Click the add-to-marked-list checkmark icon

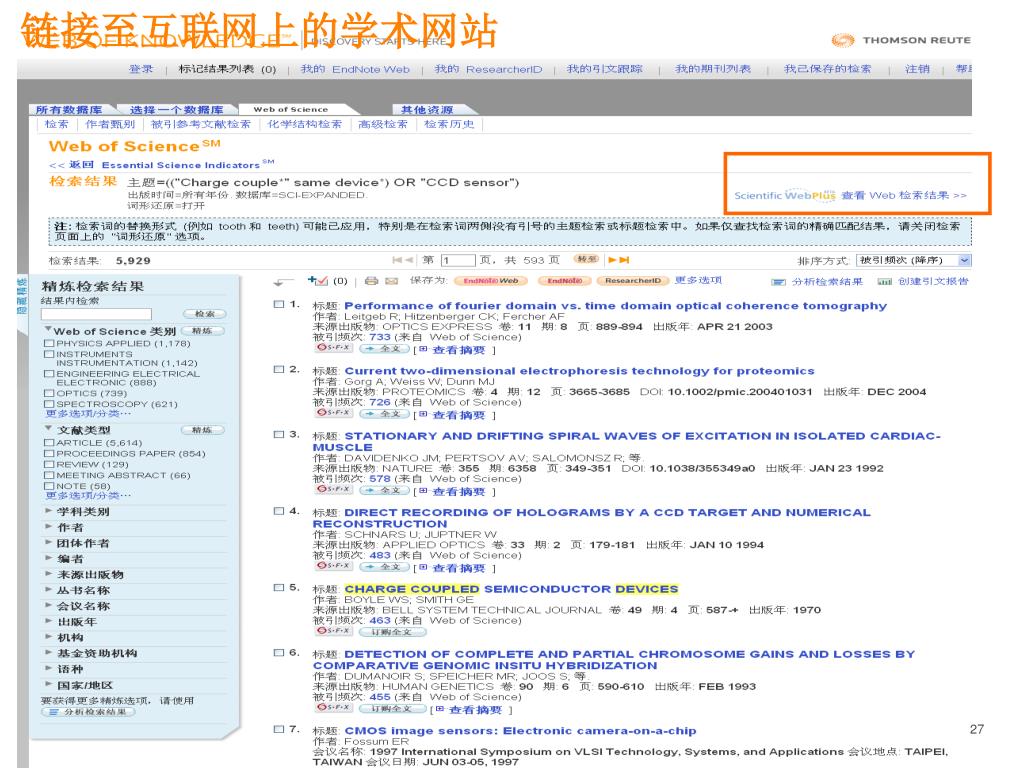tap(318, 281)
